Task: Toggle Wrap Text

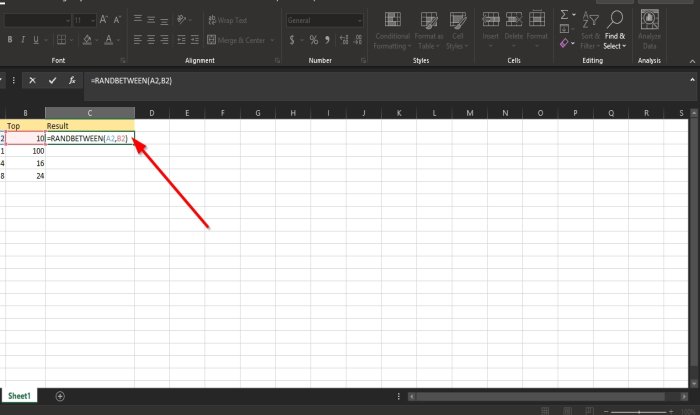Action: point(227,20)
